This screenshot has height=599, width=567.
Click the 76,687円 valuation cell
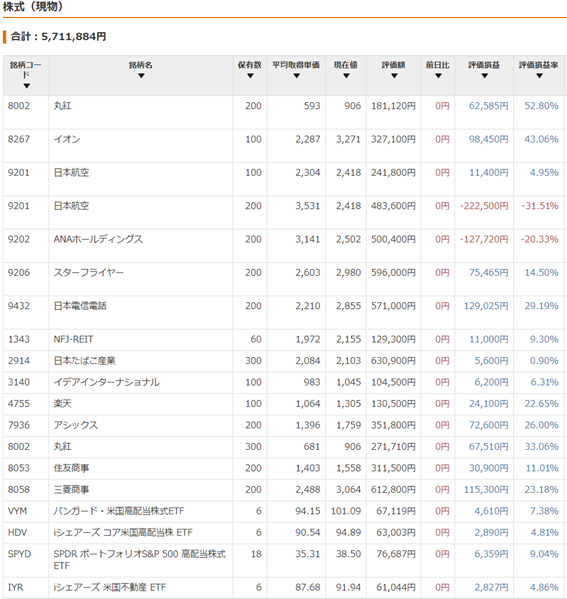point(396,554)
